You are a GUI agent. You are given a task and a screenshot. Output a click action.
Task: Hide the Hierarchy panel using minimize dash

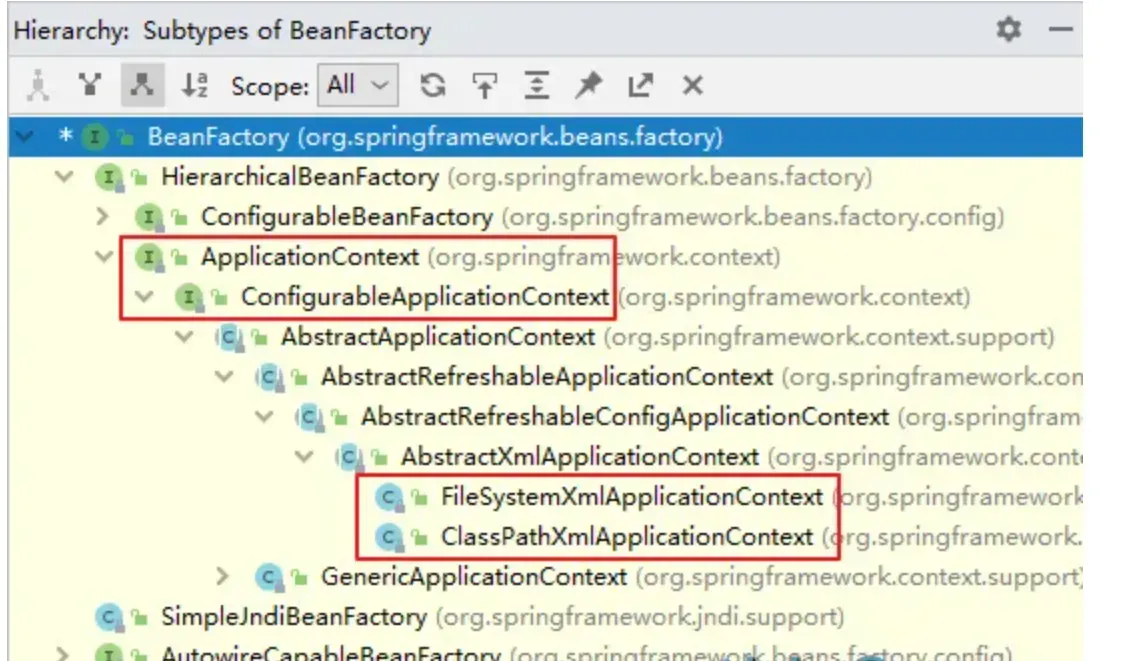(x=1060, y=30)
